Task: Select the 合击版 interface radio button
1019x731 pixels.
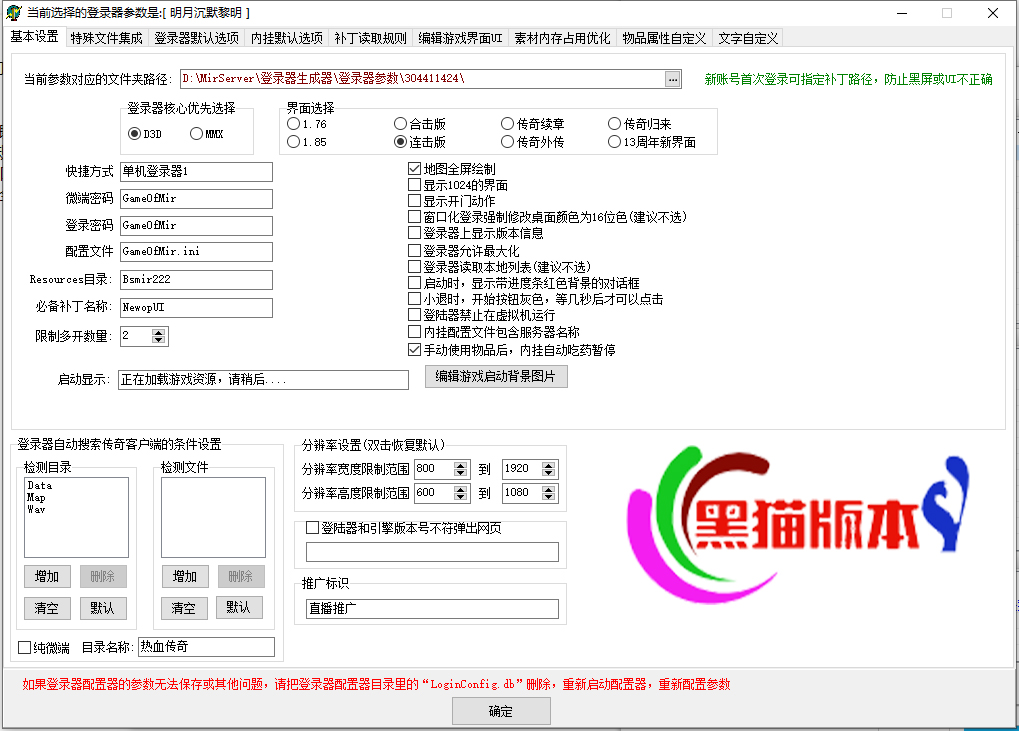Action: 401,124
